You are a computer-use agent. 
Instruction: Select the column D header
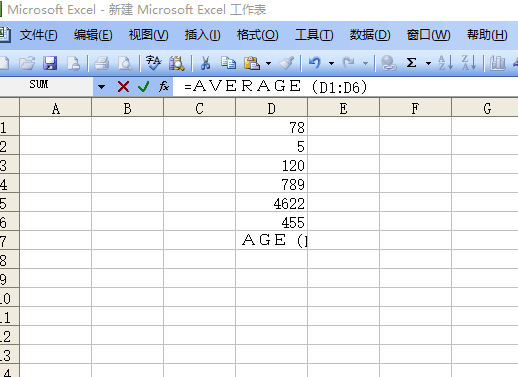(x=271, y=108)
